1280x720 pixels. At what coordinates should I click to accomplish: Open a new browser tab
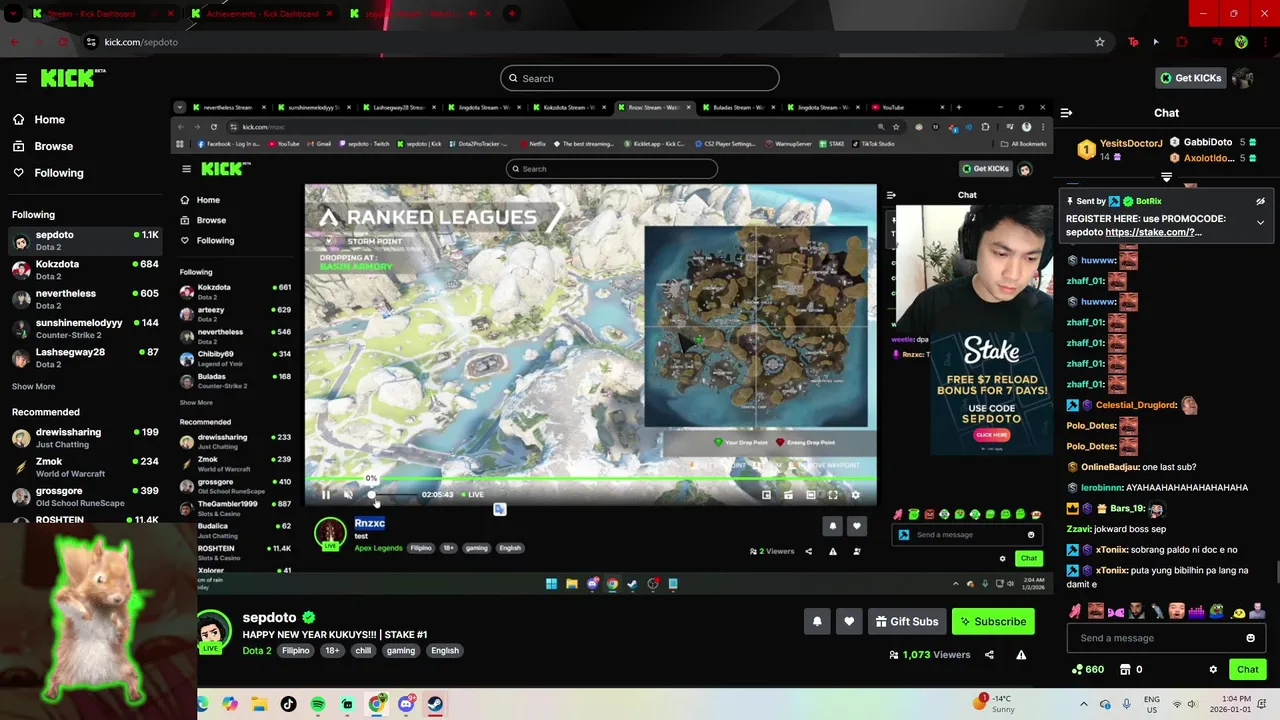pyautogui.click(x=511, y=14)
